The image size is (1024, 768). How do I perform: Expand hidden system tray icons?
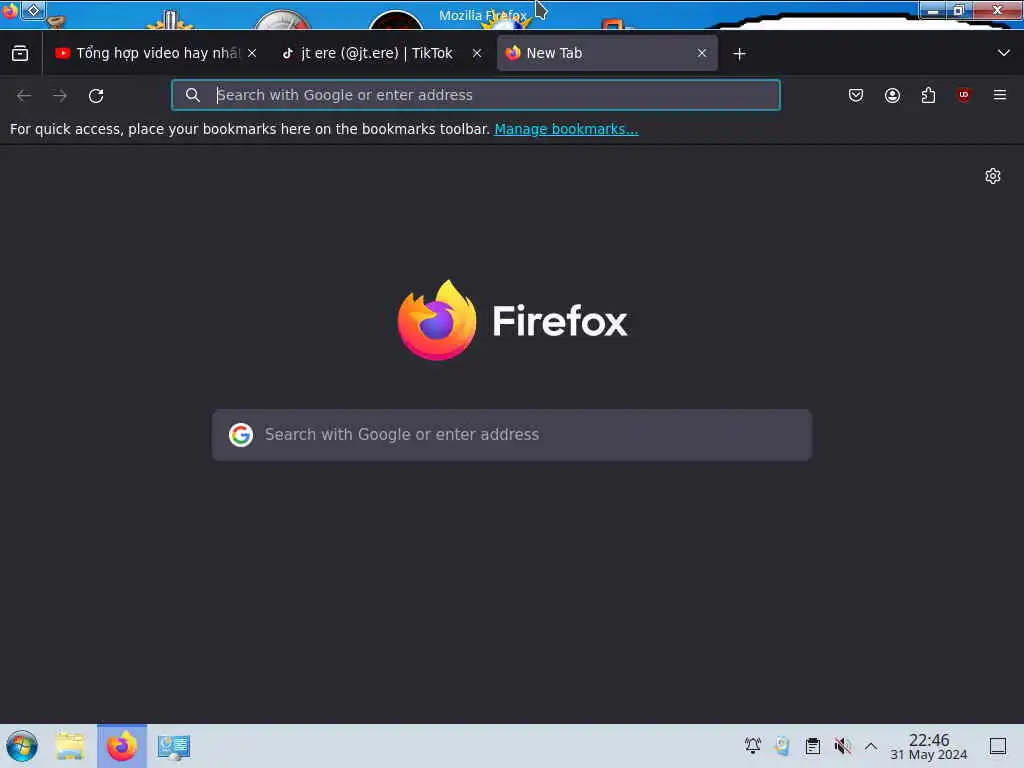click(871, 746)
